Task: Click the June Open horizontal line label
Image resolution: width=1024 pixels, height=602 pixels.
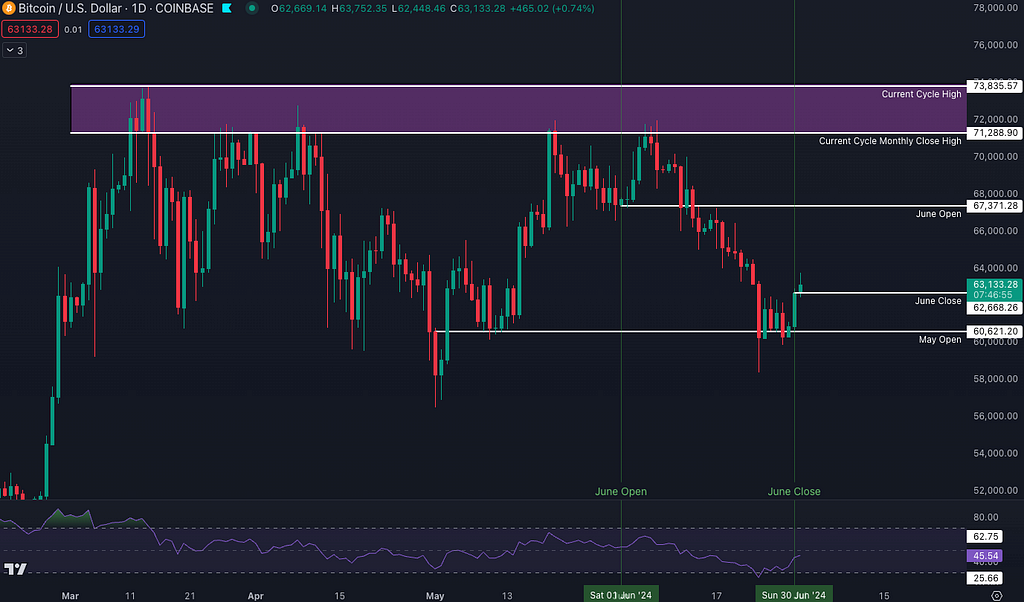Action: (938, 214)
